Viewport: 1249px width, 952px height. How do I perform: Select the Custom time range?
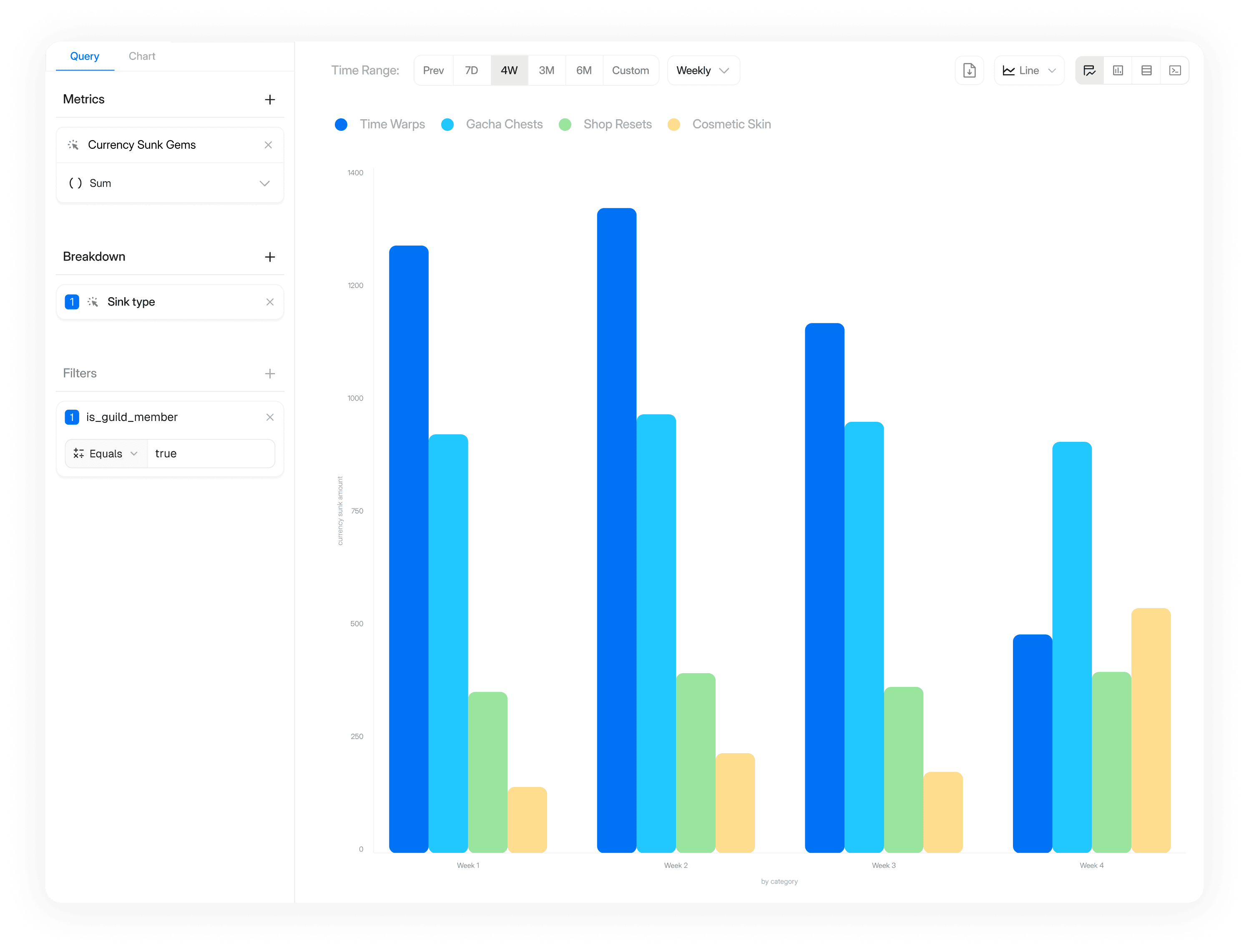[x=630, y=70]
